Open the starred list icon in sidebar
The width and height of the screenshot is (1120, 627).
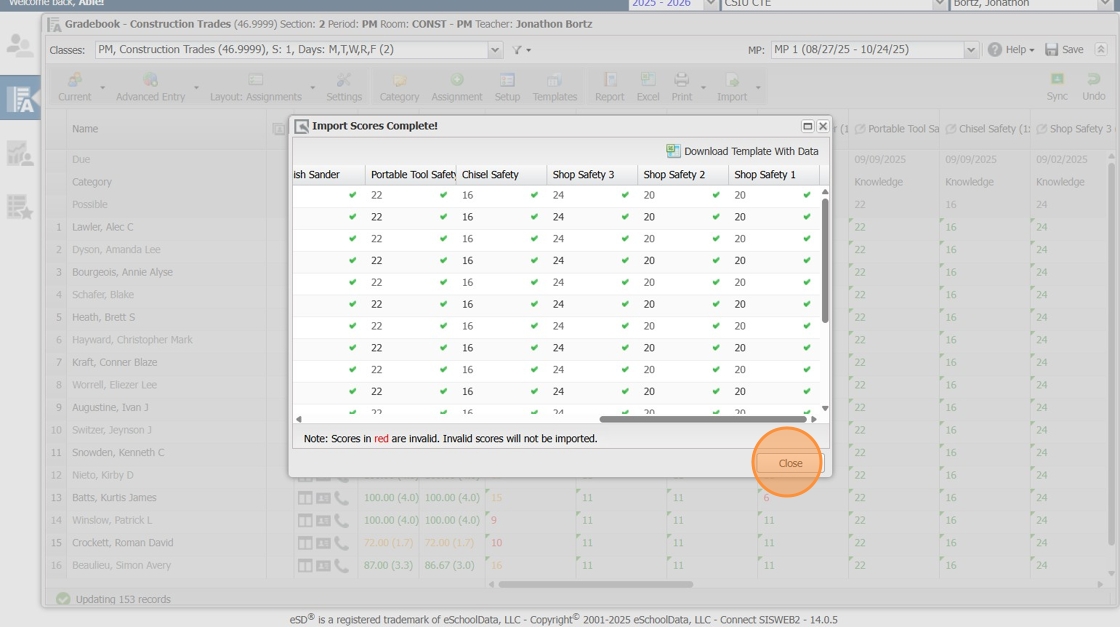19,207
